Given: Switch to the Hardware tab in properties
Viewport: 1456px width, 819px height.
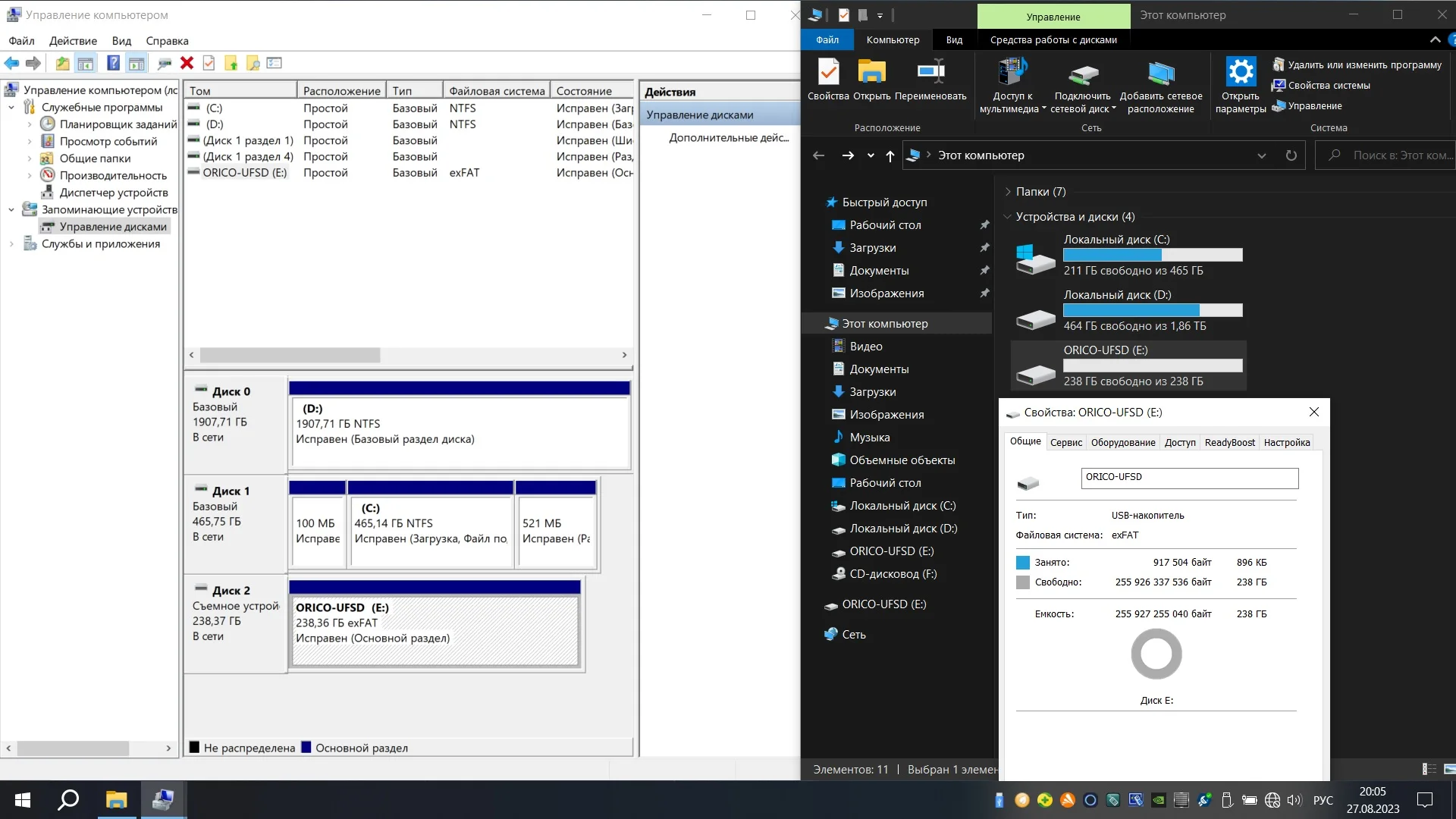Looking at the screenshot, I should pos(1122,443).
